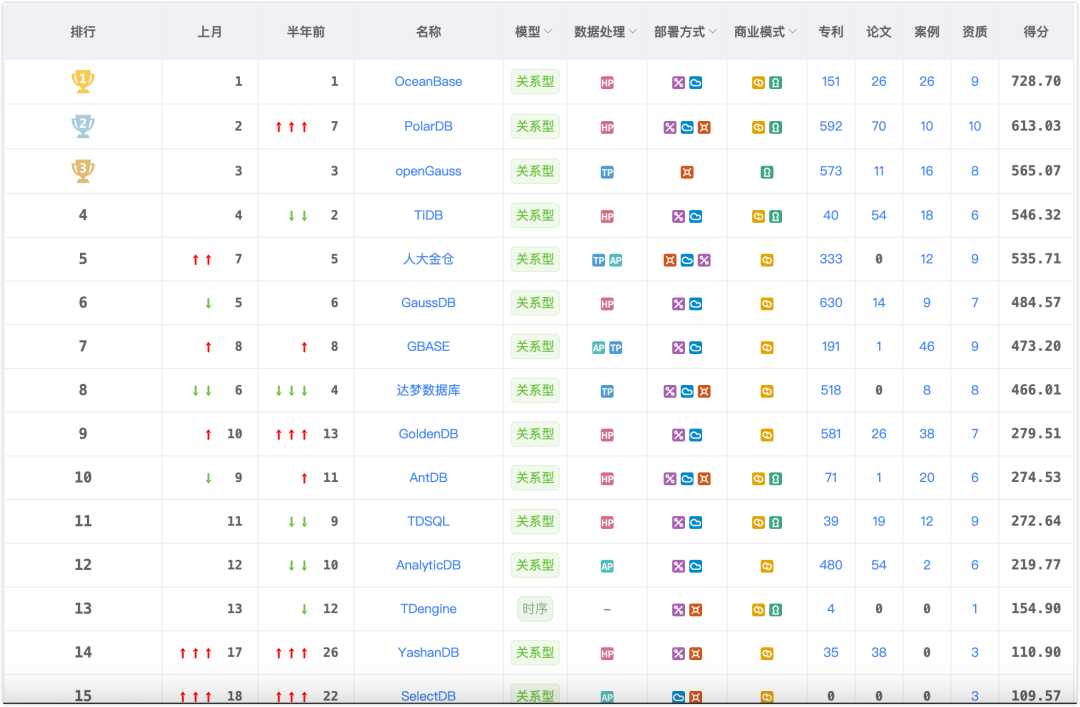This screenshot has height=707, width=1080.
Task: Open the 商业模式 column filter dropdown
Action: coord(793,32)
